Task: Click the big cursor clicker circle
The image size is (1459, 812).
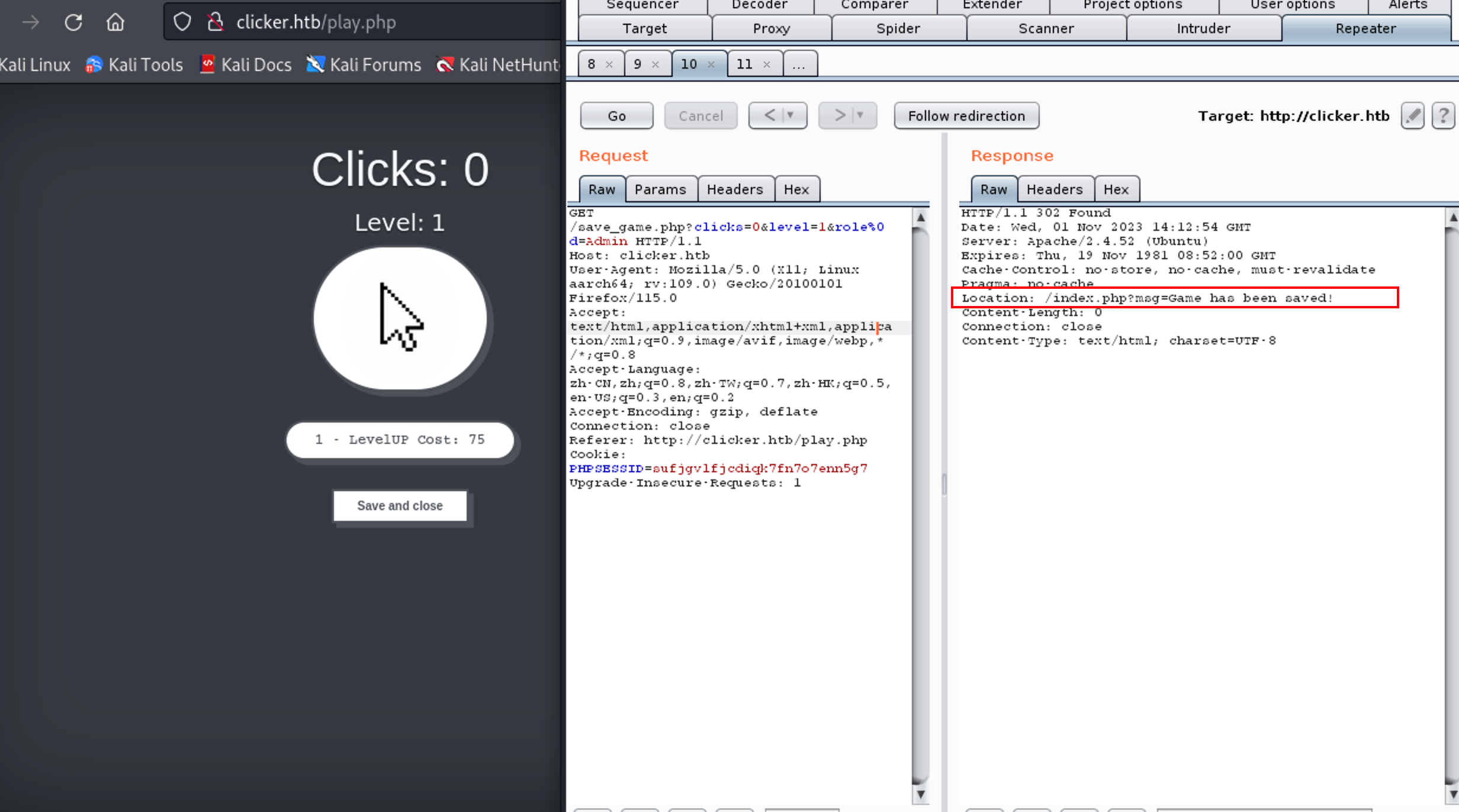Action: click(x=400, y=318)
